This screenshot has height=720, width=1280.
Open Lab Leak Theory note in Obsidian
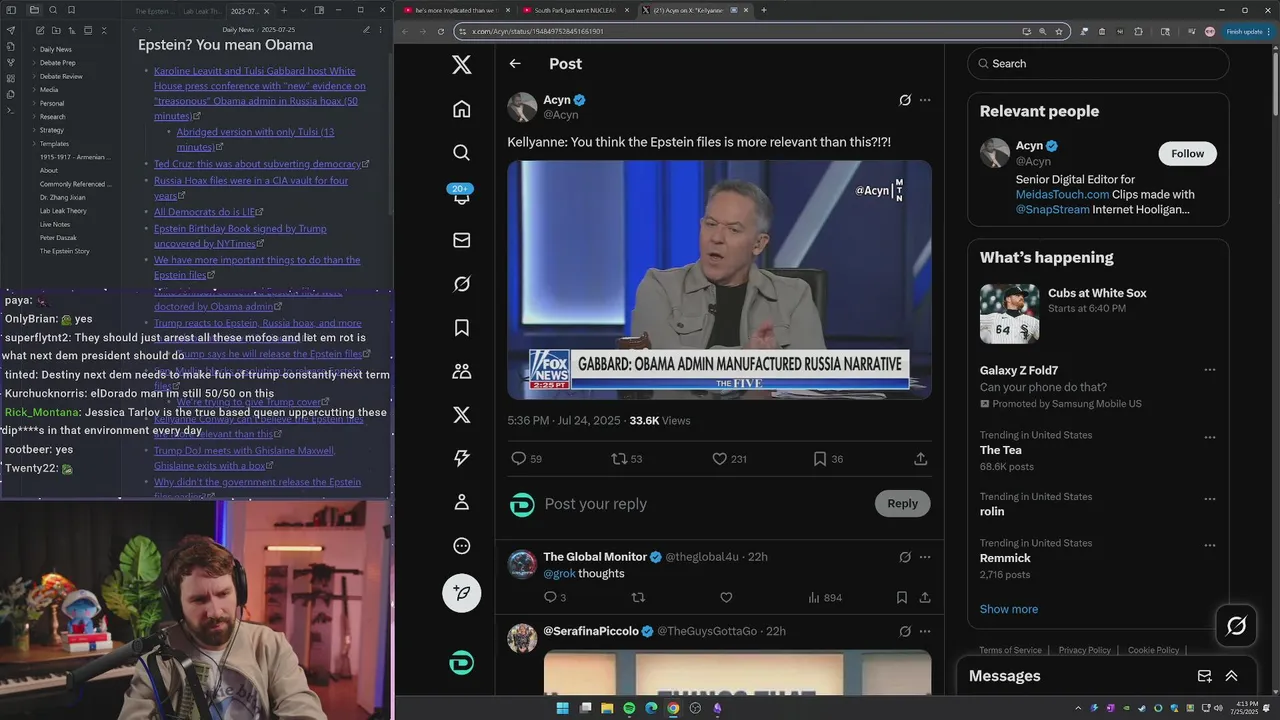(x=63, y=211)
